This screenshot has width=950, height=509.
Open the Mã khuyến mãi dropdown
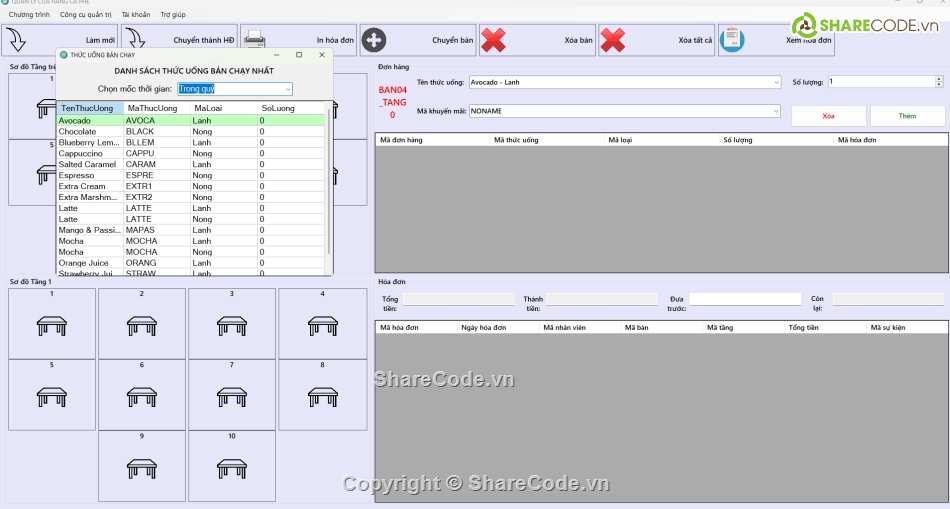coord(776,111)
